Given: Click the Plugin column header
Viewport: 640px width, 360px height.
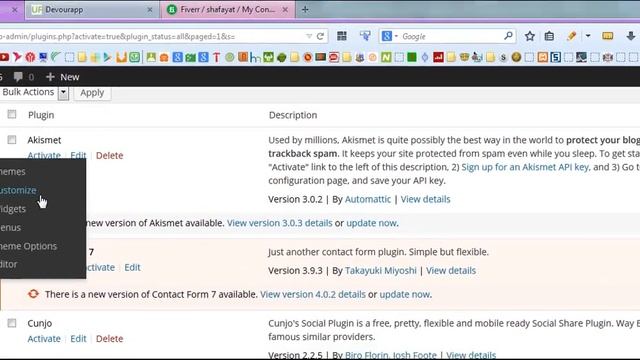Looking at the screenshot, I should point(41,115).
